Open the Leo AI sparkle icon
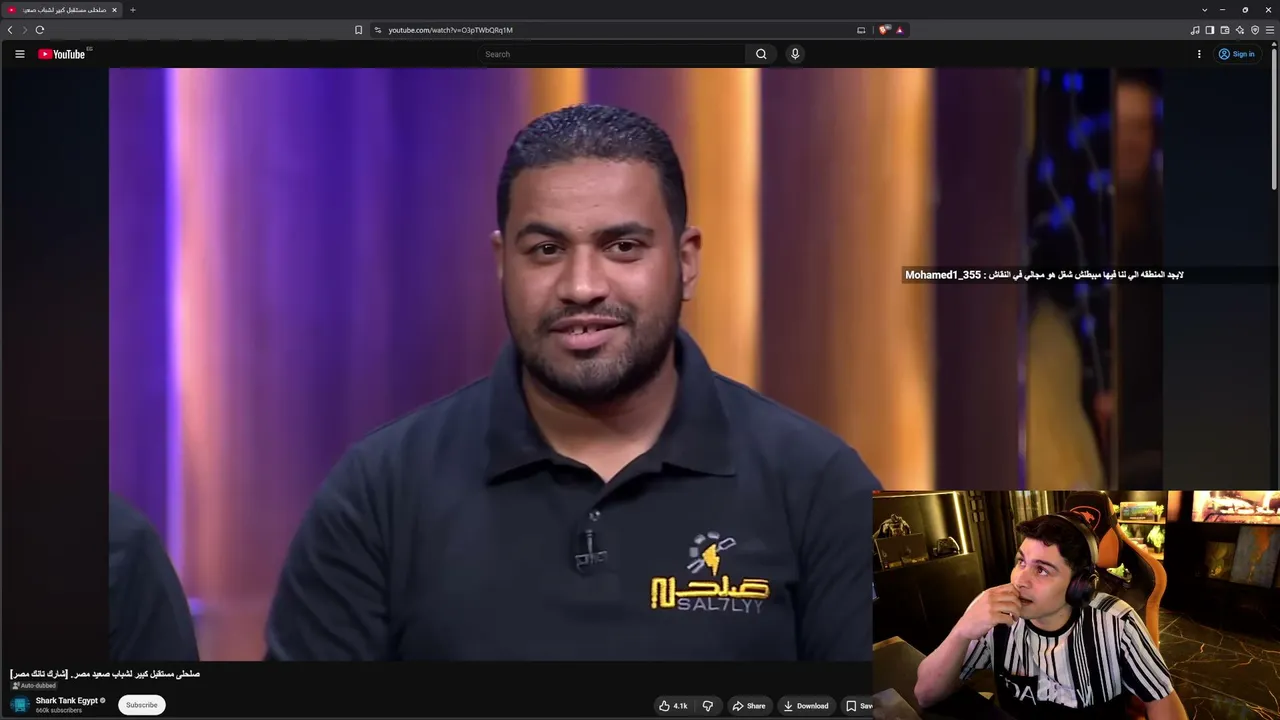Viewport: 1280px width, 720px height. tap(1240, 30)
